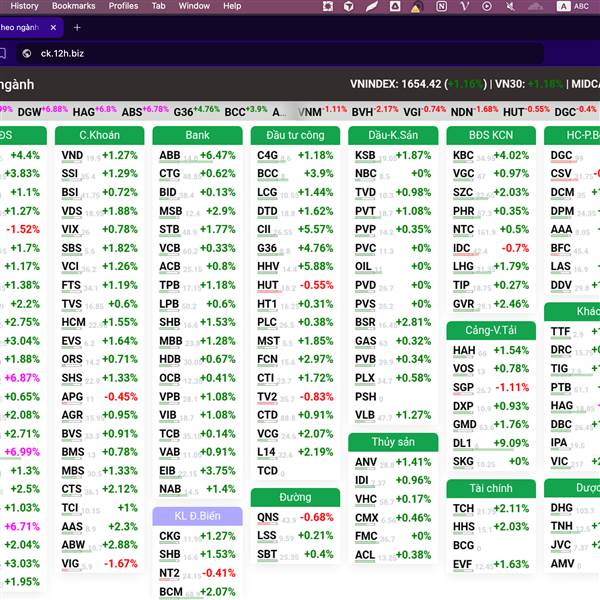
Task: Select the Tài chính sector header
Action: (x=491, y=489)
